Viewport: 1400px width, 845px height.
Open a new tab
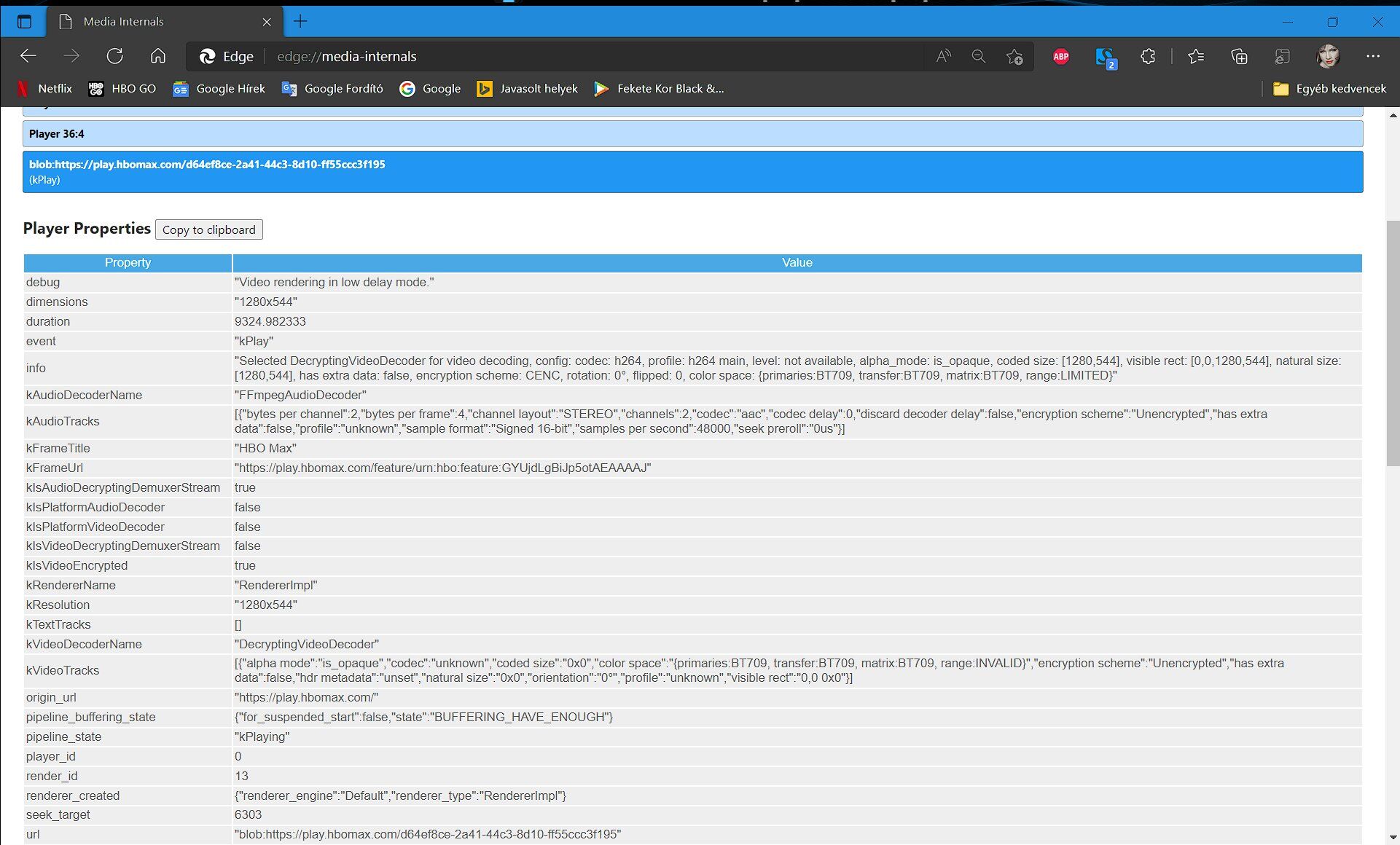click(x=300, y=21)
